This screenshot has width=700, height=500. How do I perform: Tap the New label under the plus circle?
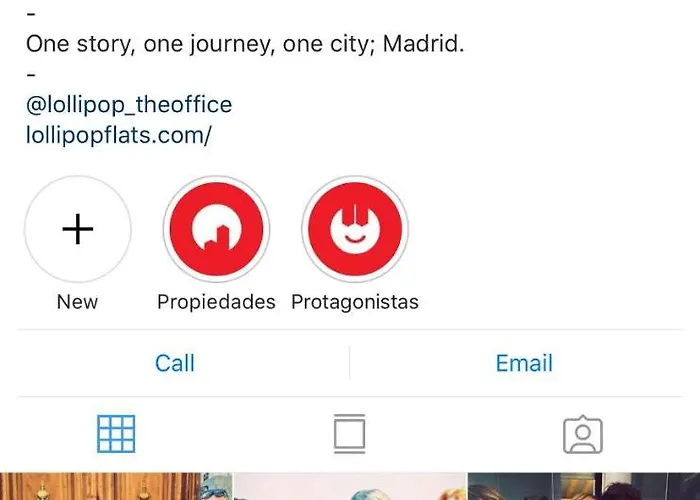tap(77, 302)
